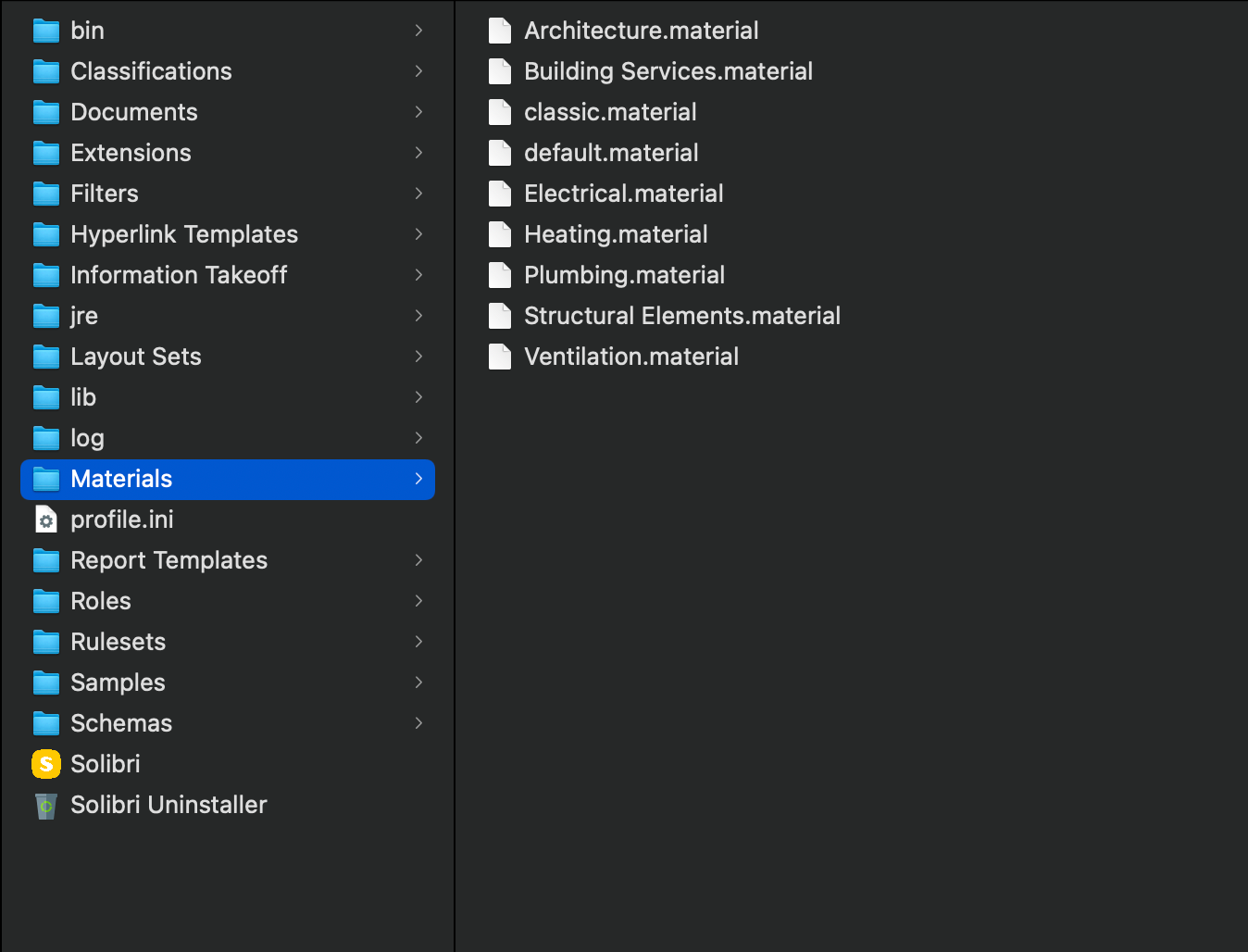The height and width of the screenshot is (952, 1248).
Task: Click the default.material file icon
Action: [x=500, y=153]
